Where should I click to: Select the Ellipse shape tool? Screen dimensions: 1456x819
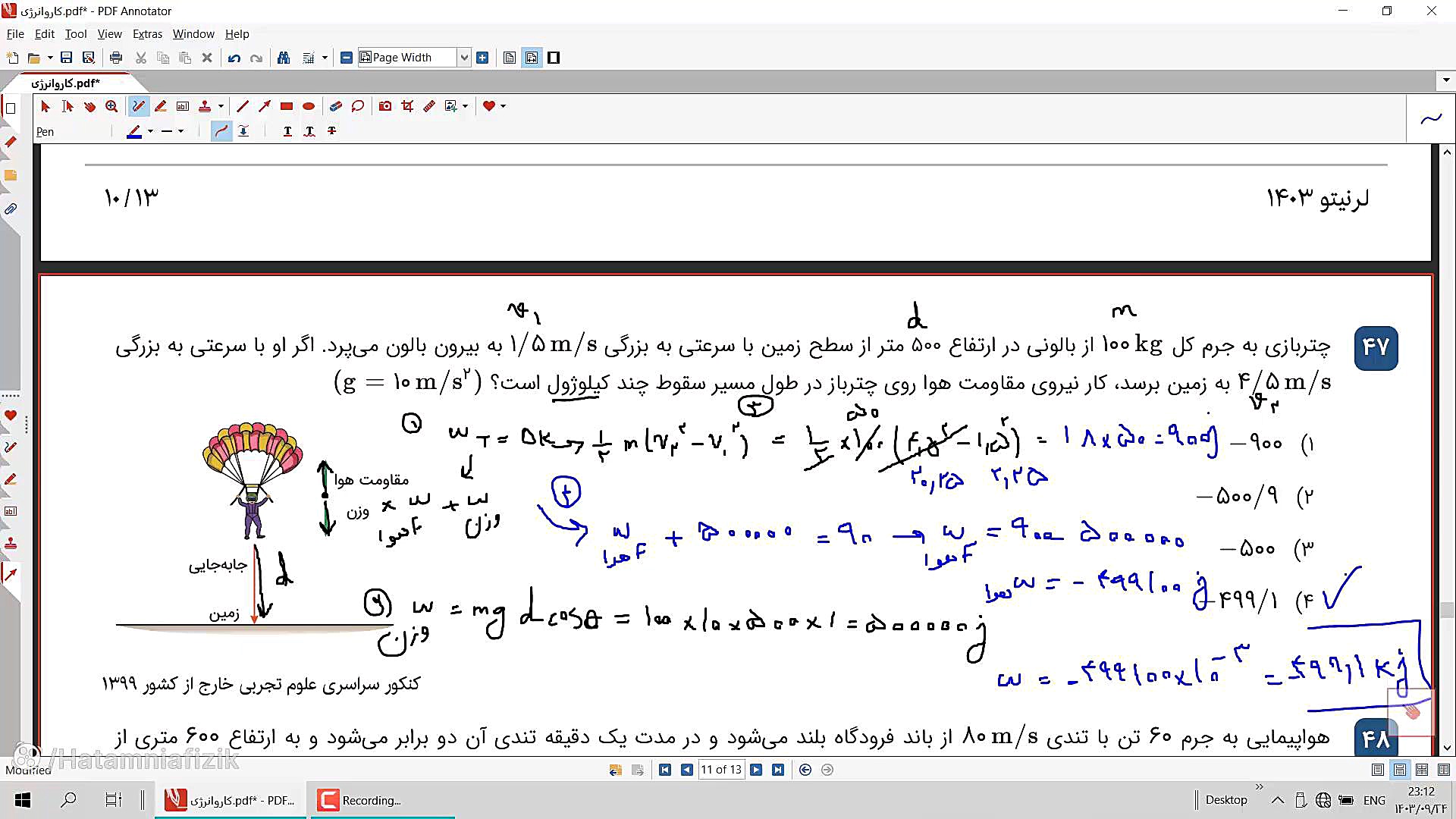coord(309,106)
